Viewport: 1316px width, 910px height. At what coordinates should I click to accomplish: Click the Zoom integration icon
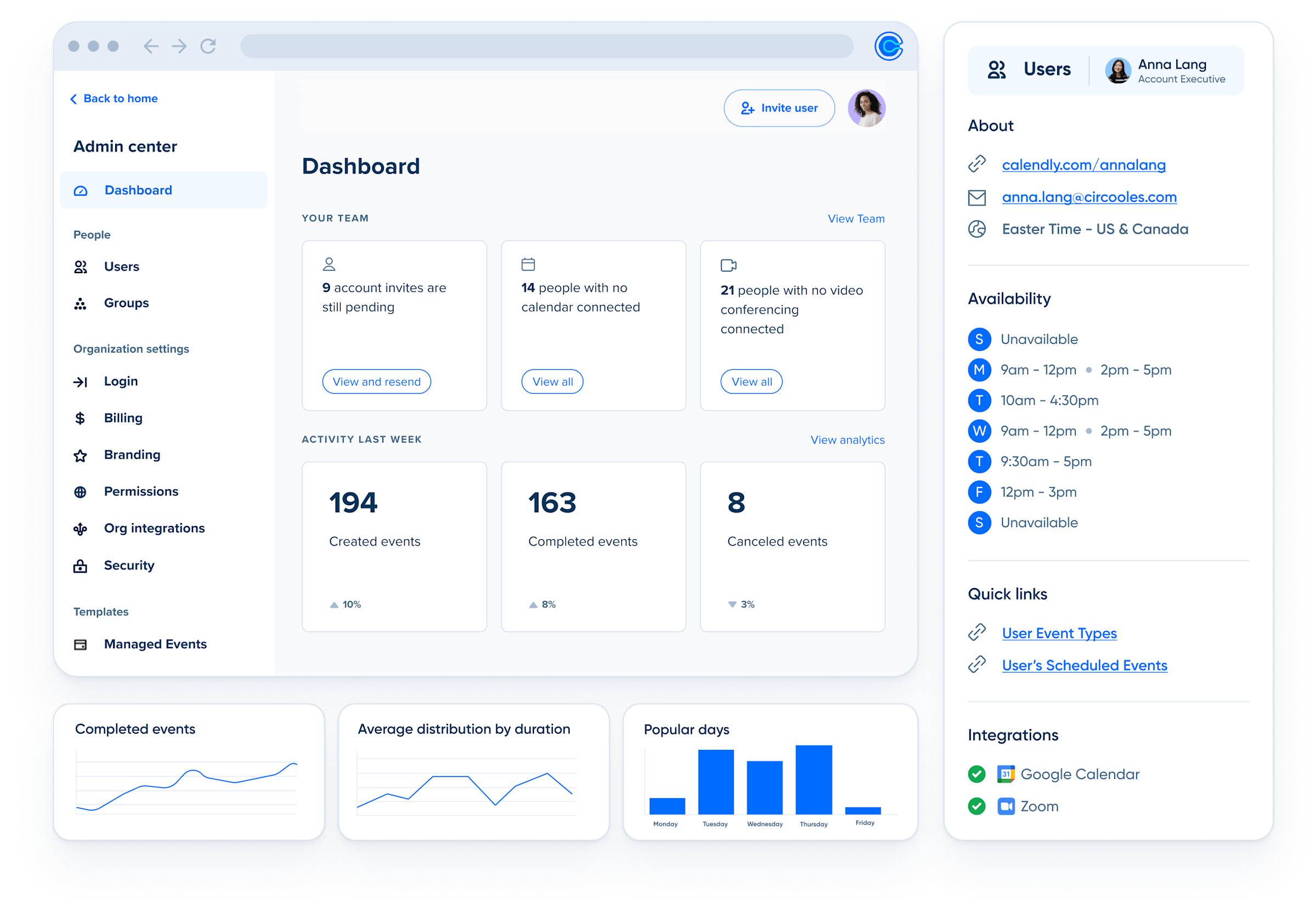tap(1007, 806)
